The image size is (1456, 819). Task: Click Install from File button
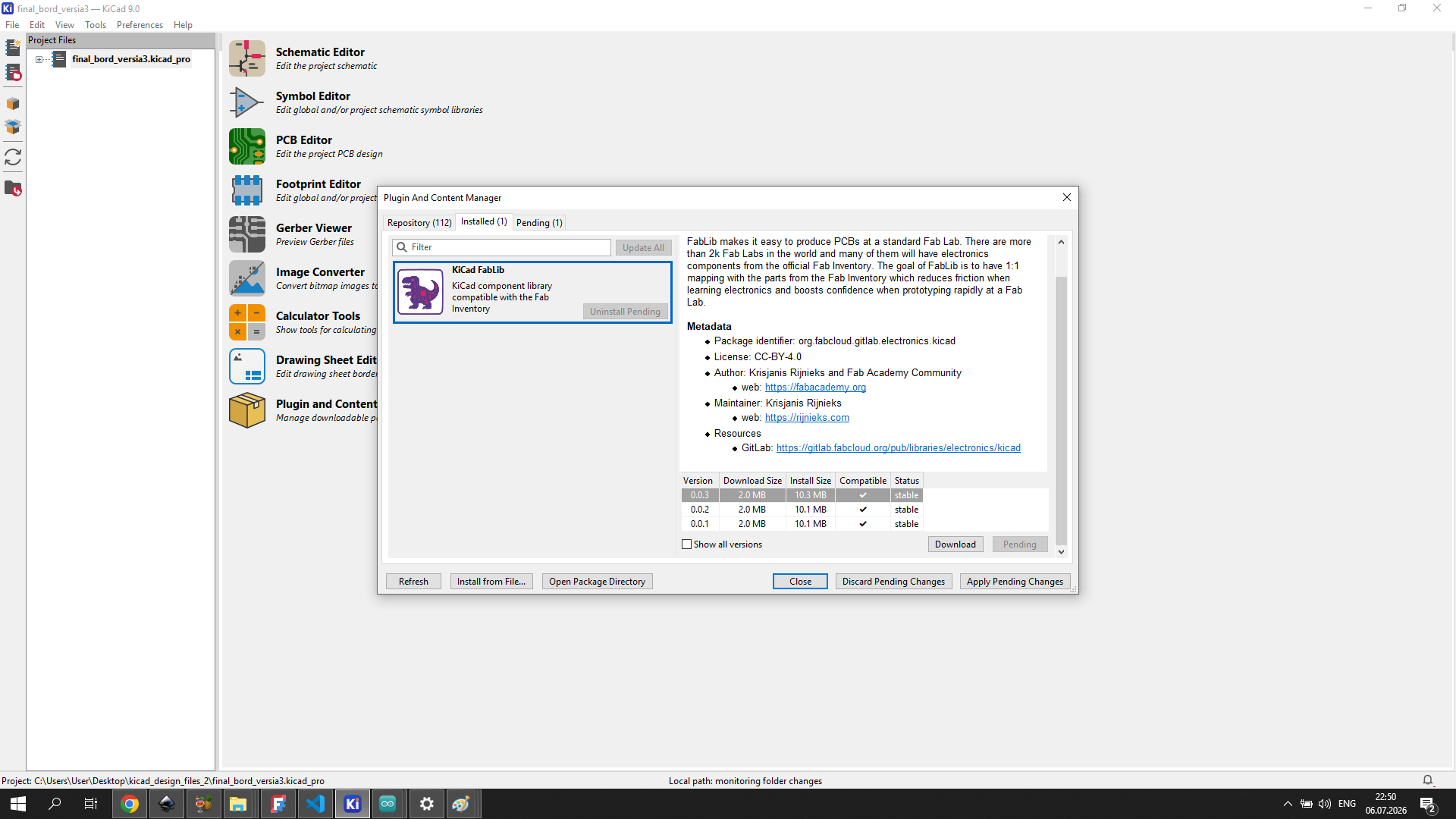(491, 582)
